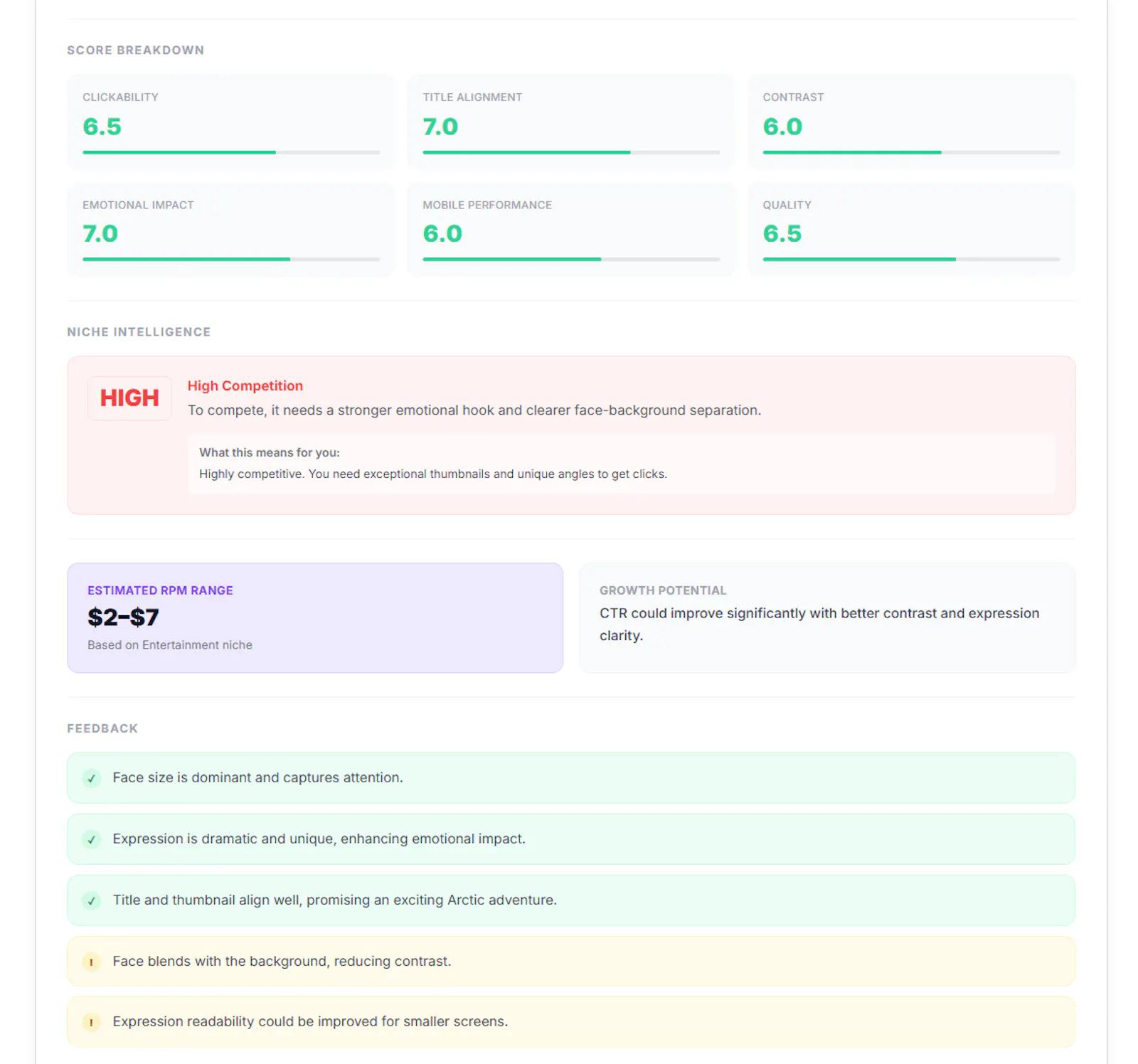Click the 'ESTIMATED RPM RANGE' label
The height and width of the screenshot is (1064, 1138).
click(x=160, y=590)
